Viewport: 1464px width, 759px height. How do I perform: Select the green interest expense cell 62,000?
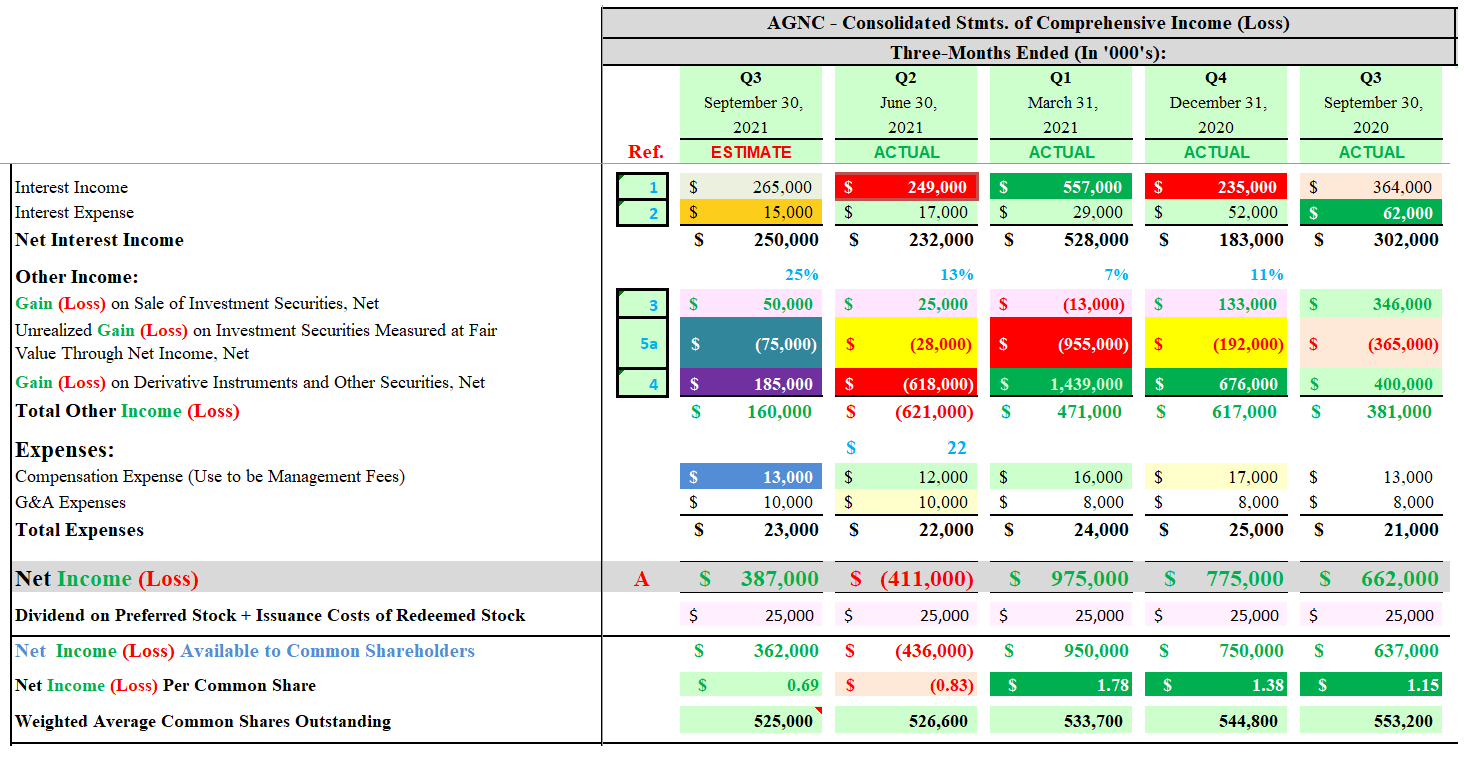pyautogui.click(x=1371, y=212)
